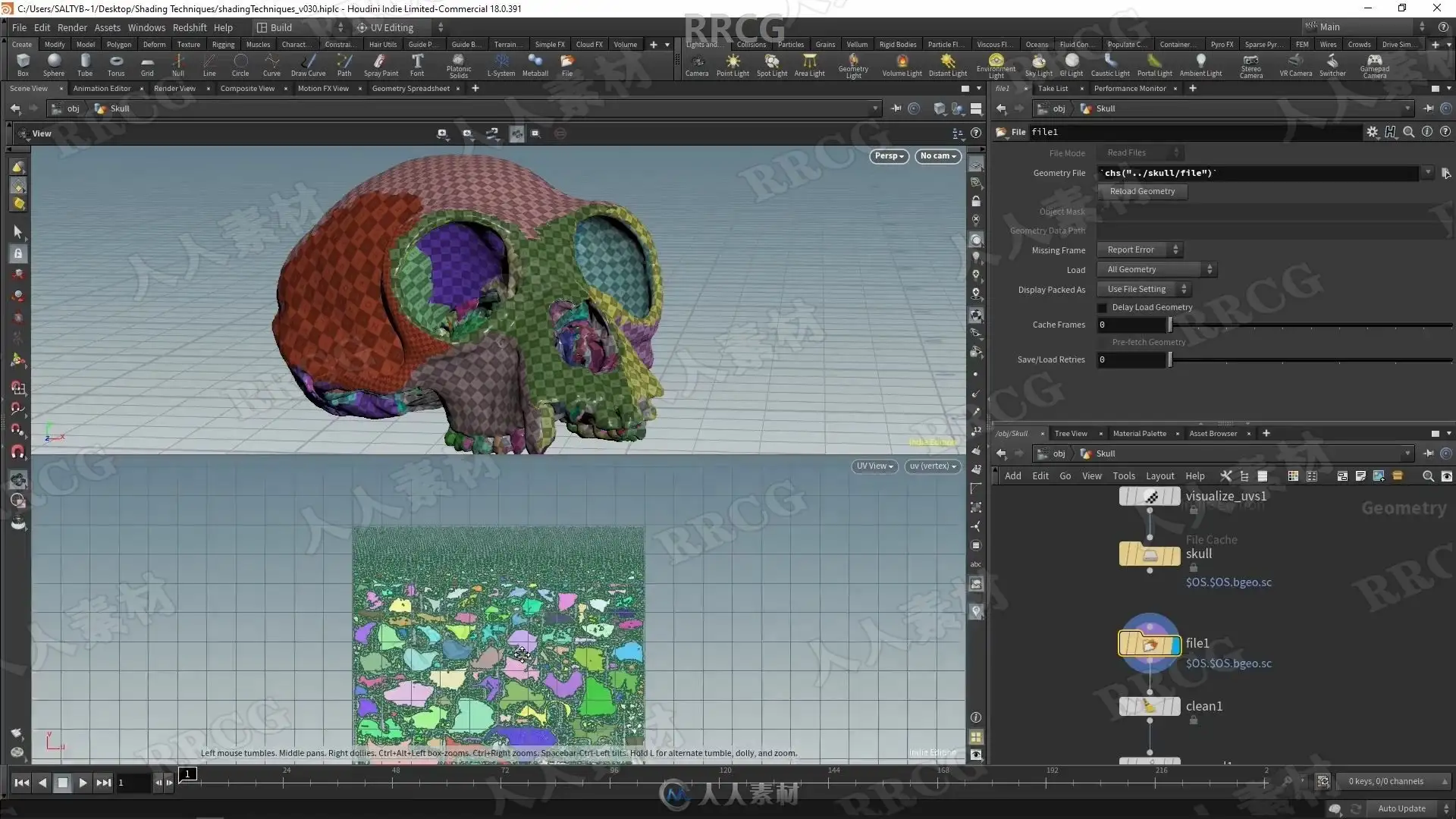1456x819 pixels.
Task: Click the Cache Frames slider handle
Action: 1170,325
